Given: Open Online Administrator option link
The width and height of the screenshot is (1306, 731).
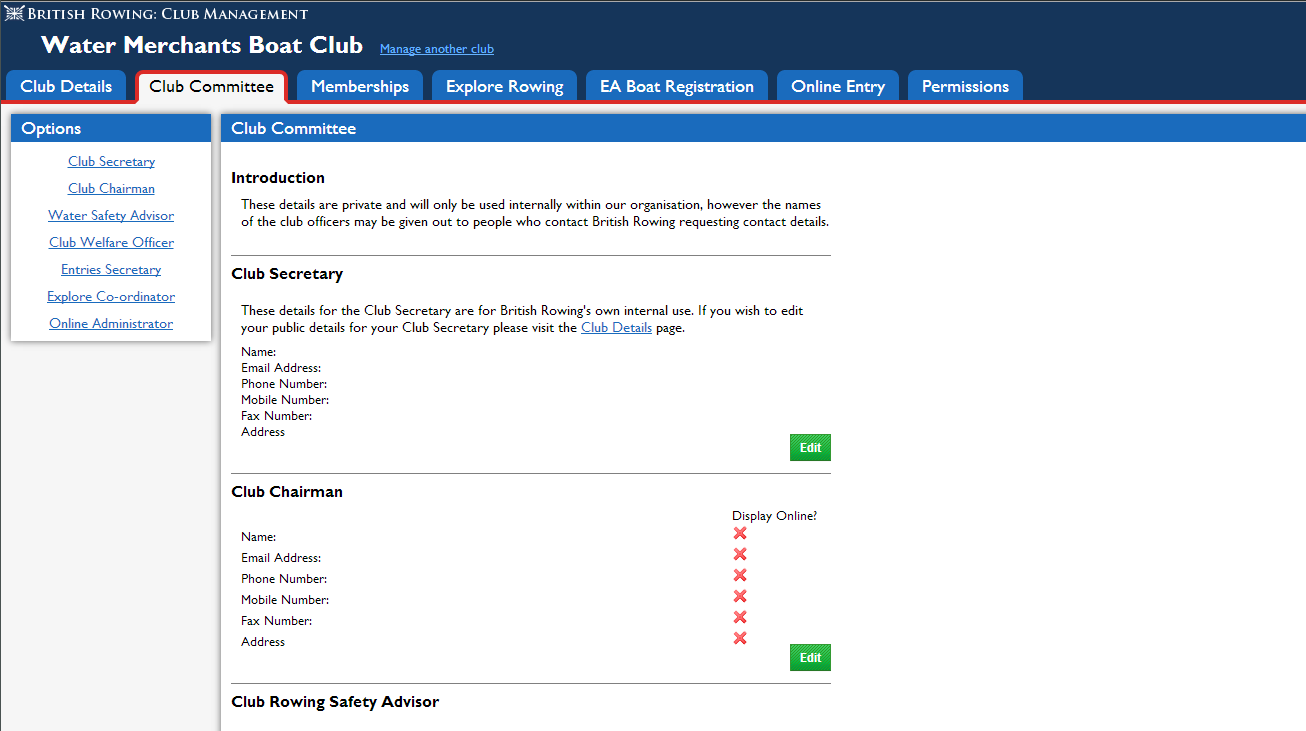Looking at the screenshot, I should click(111, 323).
